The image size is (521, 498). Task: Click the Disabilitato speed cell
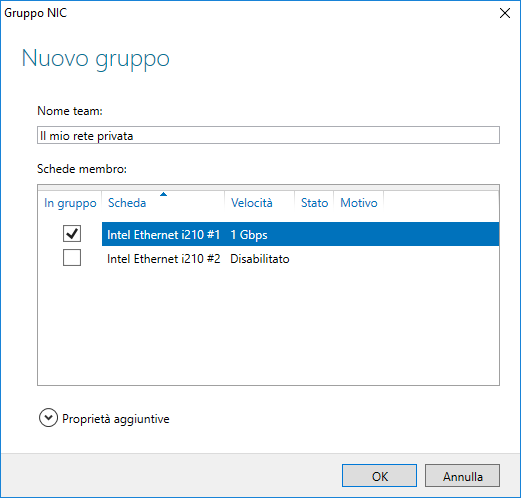point(260,259)
